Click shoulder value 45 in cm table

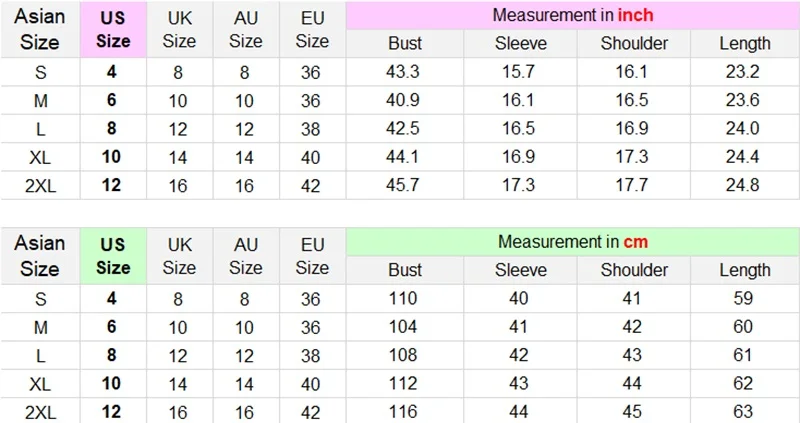point(634,411)
